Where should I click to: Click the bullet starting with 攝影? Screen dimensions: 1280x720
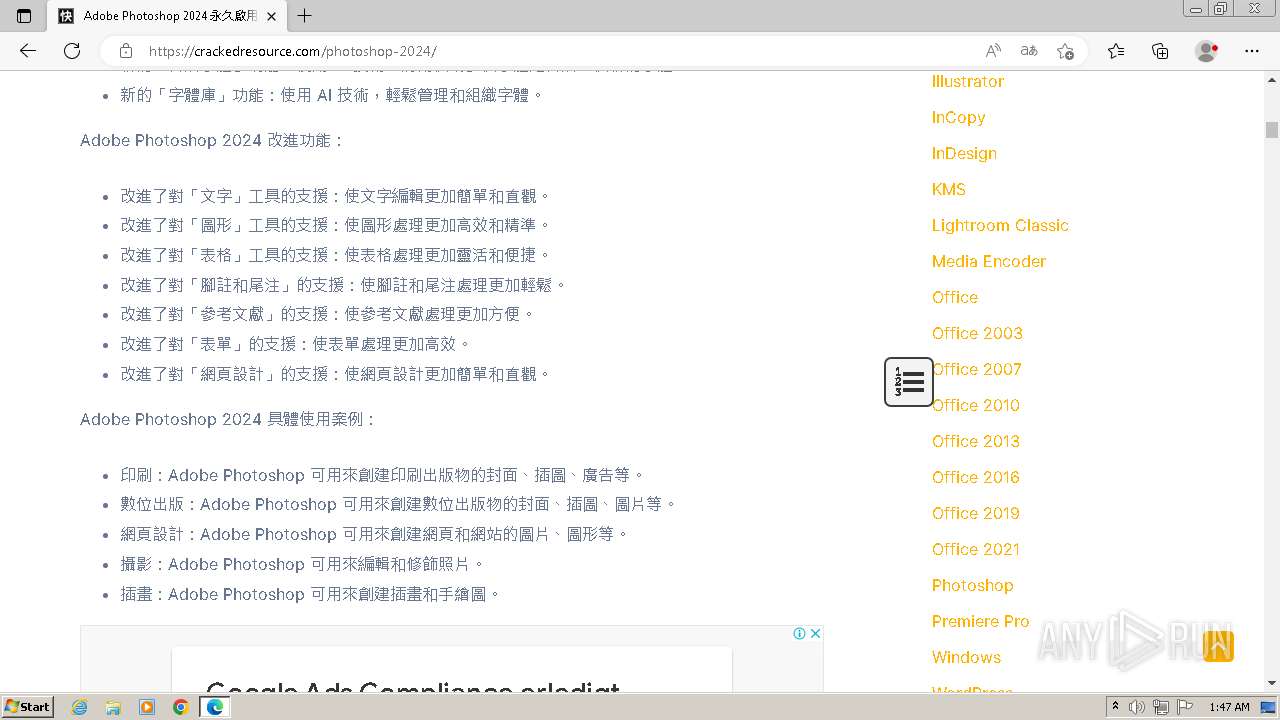tap(303, 564)
